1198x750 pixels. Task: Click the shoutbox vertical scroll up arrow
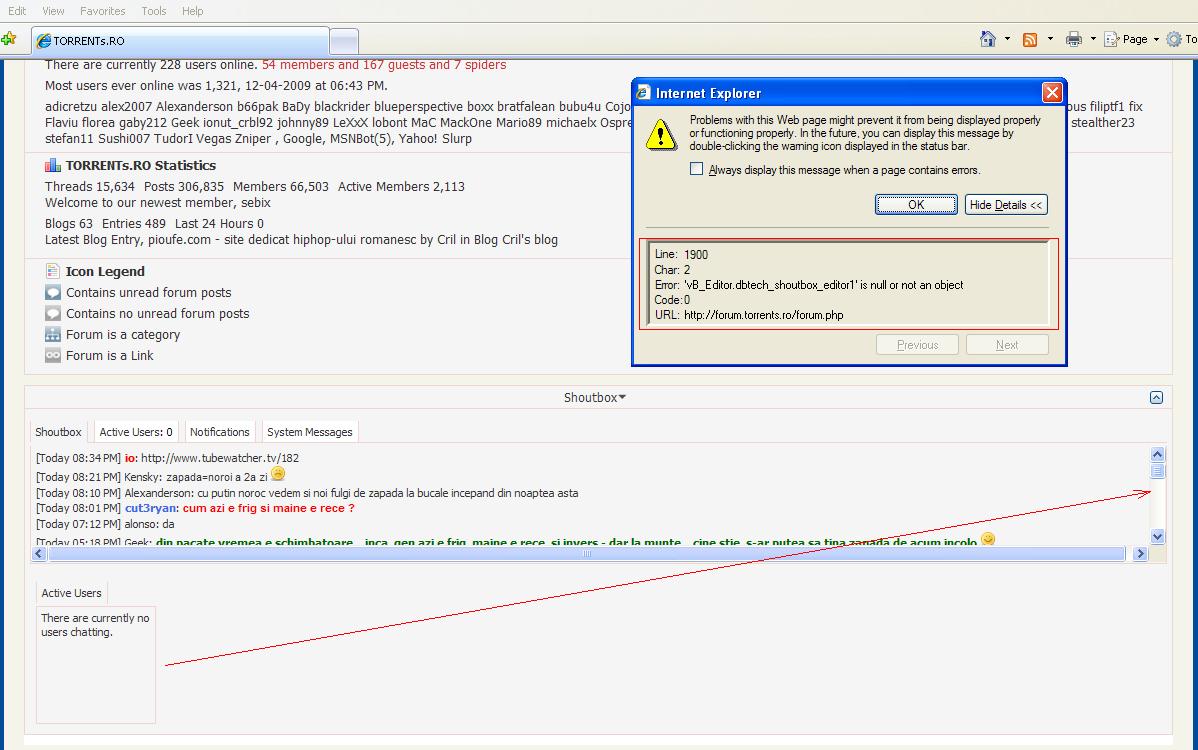coord(1158,454)
